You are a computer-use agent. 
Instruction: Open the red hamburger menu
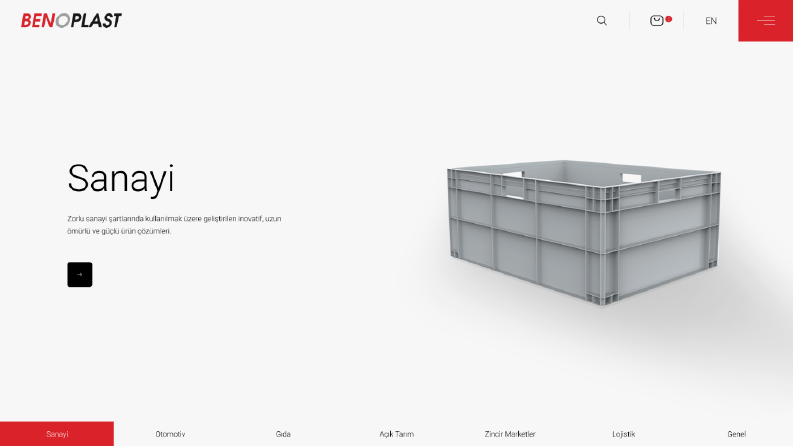(766, 21)
